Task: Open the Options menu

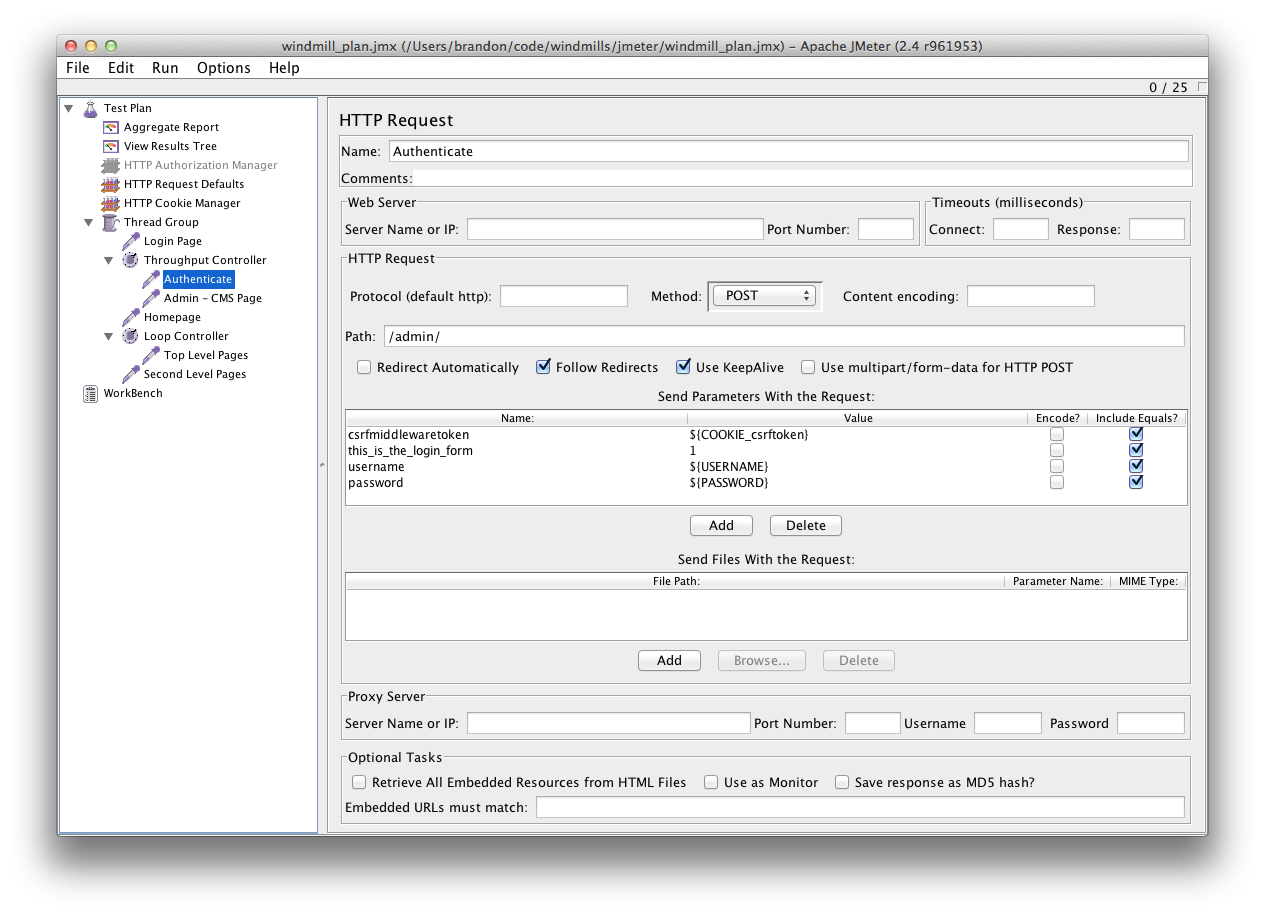Action: (x=223, y=68)
